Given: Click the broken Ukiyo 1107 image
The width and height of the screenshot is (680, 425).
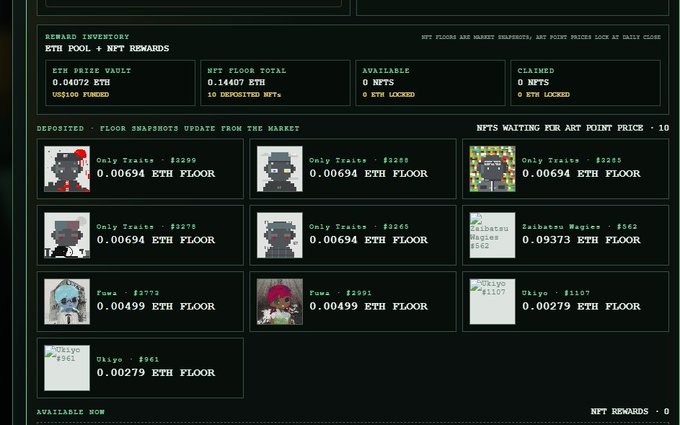Looking at the screenshot, I should coord(493,301).
